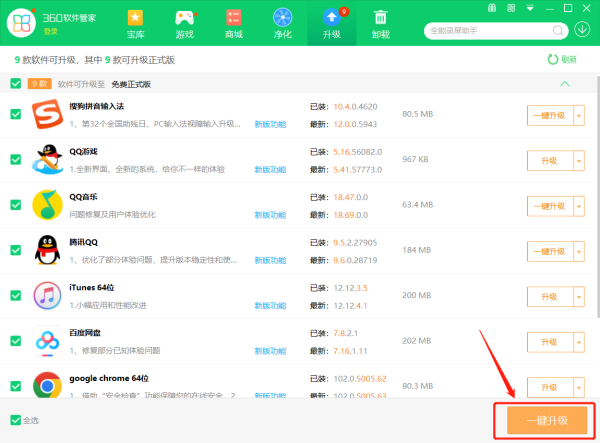Open upgrade dropdown arrow for 搜狗拼音输入法
This screenshot has height=443, width=600.
579,116
